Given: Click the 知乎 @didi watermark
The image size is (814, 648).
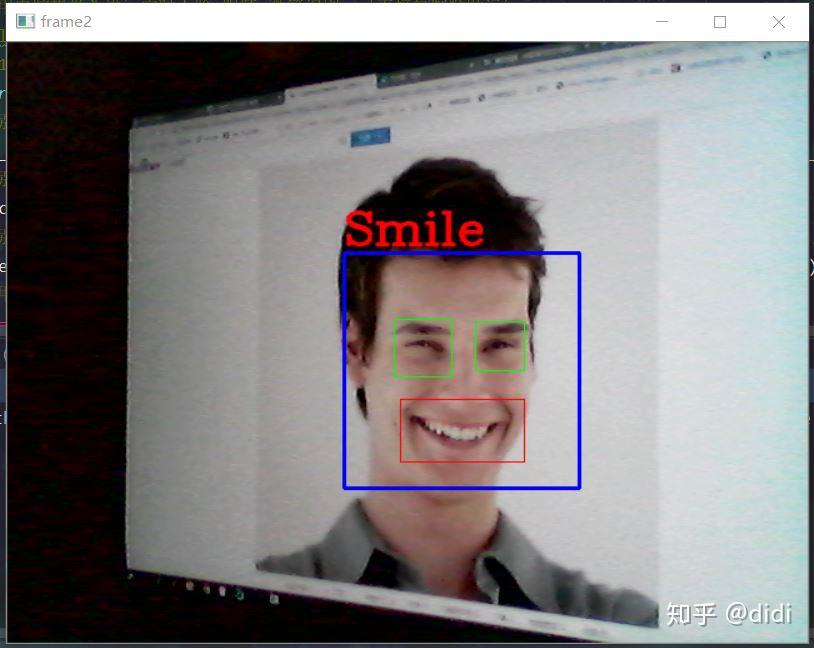Looking at the screenshot, I should pyautogui.click(x=728, y=614).
